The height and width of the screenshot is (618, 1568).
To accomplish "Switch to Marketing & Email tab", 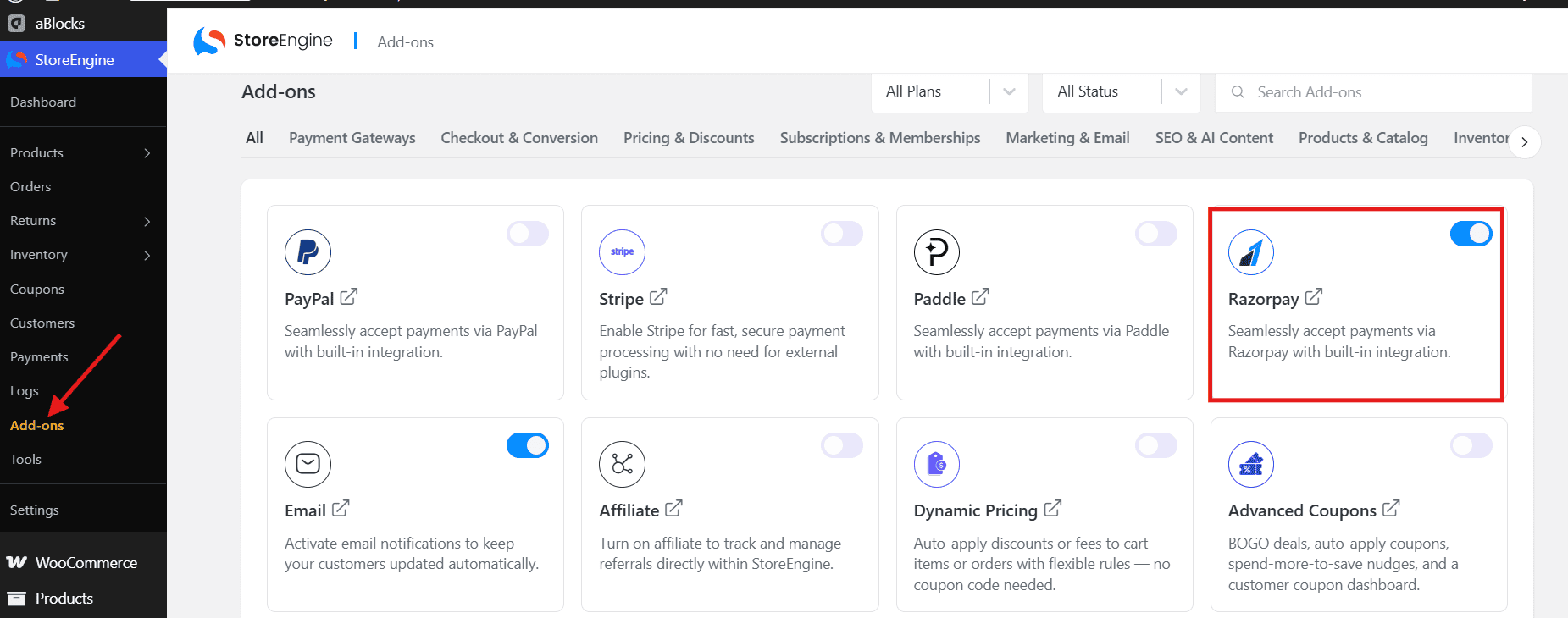I will coord(1067,138).
